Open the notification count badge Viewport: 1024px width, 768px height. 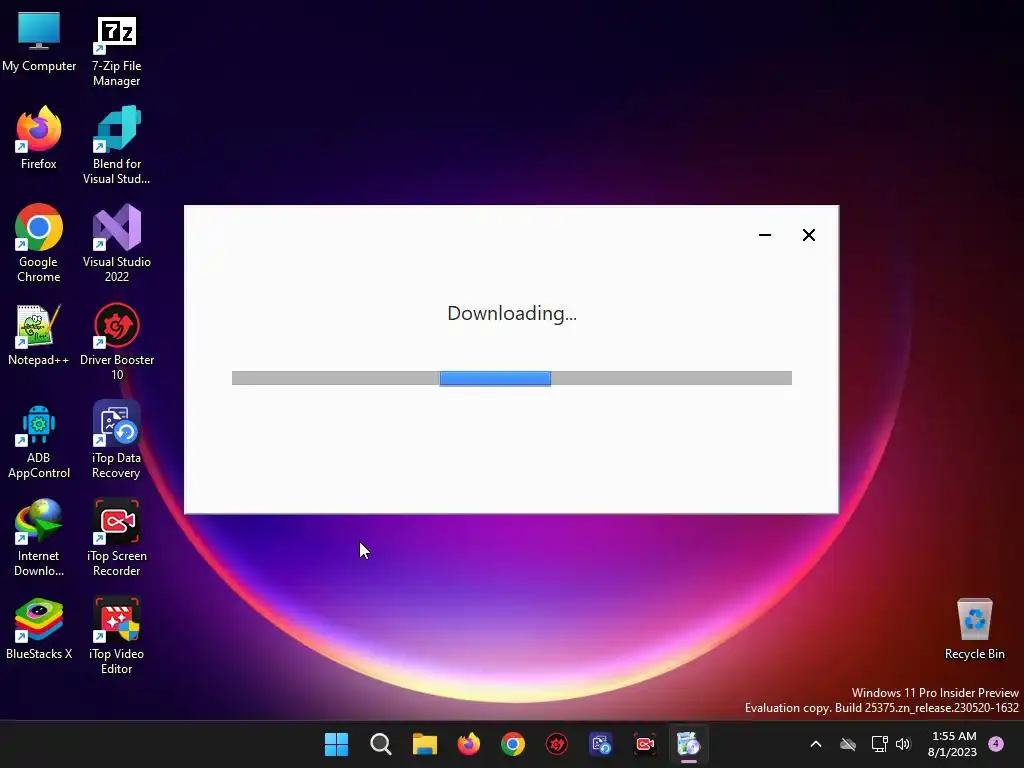click(996, 743)
